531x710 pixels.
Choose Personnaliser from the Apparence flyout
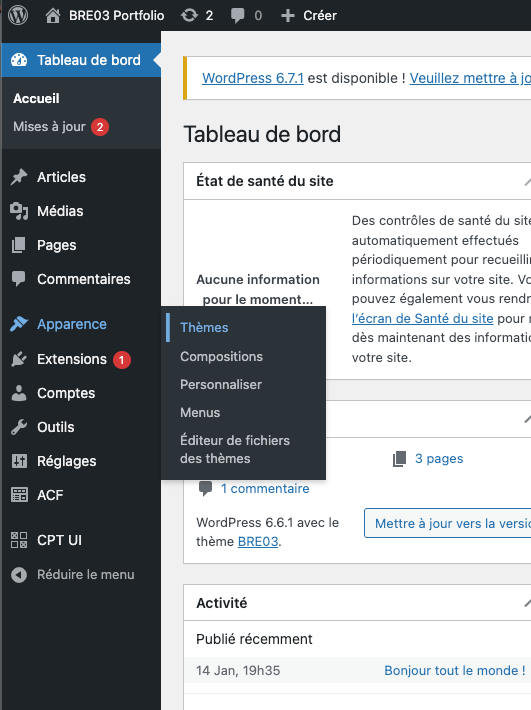(x=221, y=384)
